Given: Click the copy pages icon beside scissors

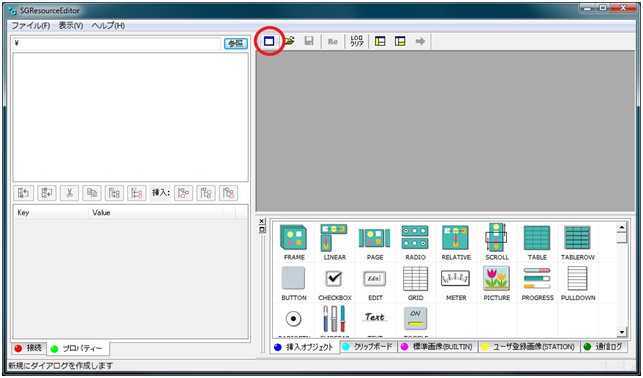Looking at the screenshot, I should pyautogui.click(x=92, y=193).
